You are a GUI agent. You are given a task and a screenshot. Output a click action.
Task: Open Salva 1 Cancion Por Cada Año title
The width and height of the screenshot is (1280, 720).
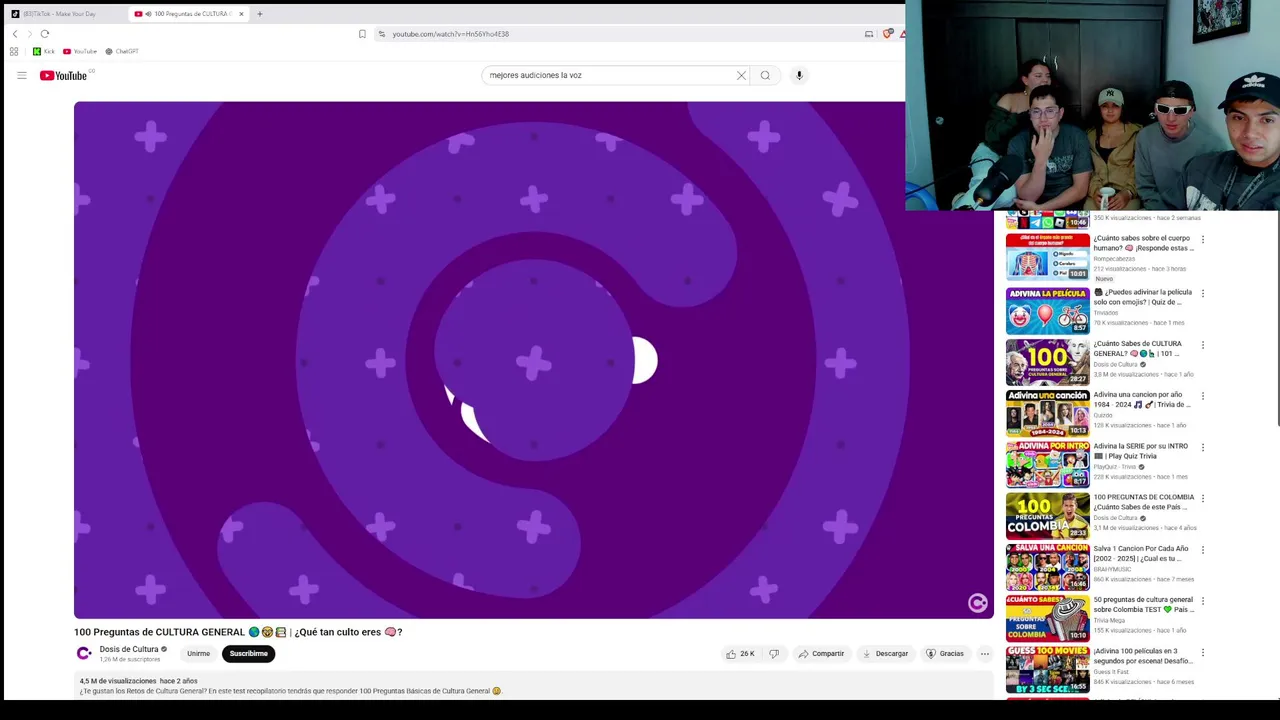point(1141,553)
